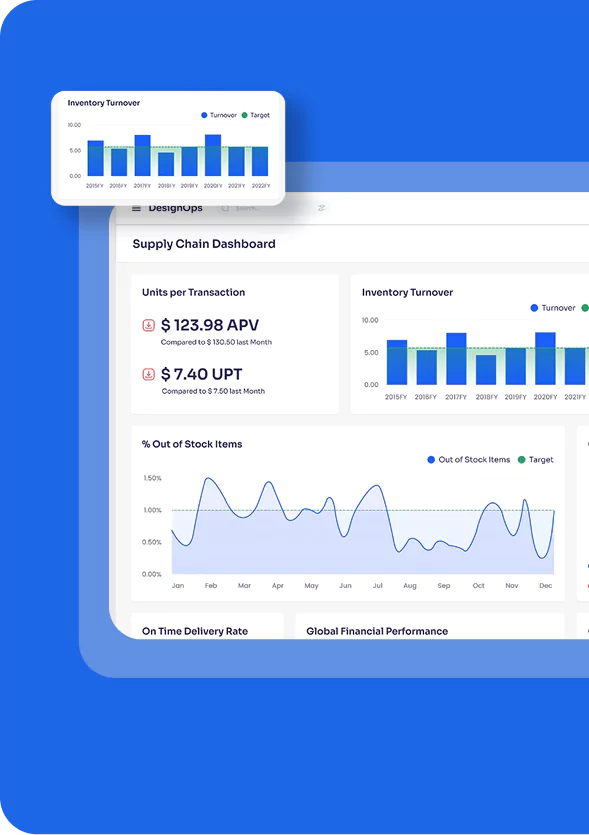589x835 pixels.
Task: Select the Supply Chain Dashboard heading
Action: pyautogui.click(x=204, y=244)
